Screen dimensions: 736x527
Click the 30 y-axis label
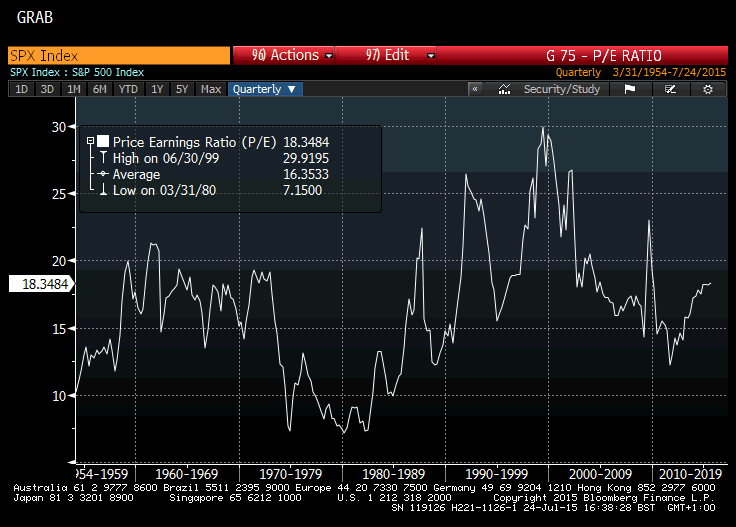[x=59, y=127]
